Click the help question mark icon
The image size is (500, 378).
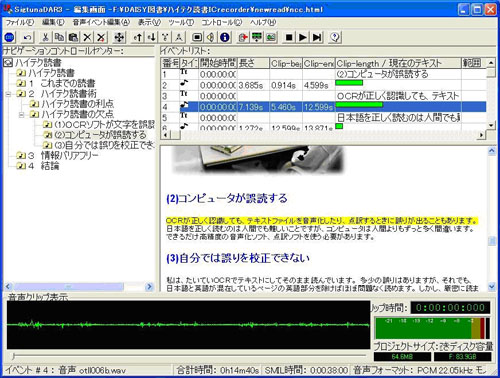335,37
